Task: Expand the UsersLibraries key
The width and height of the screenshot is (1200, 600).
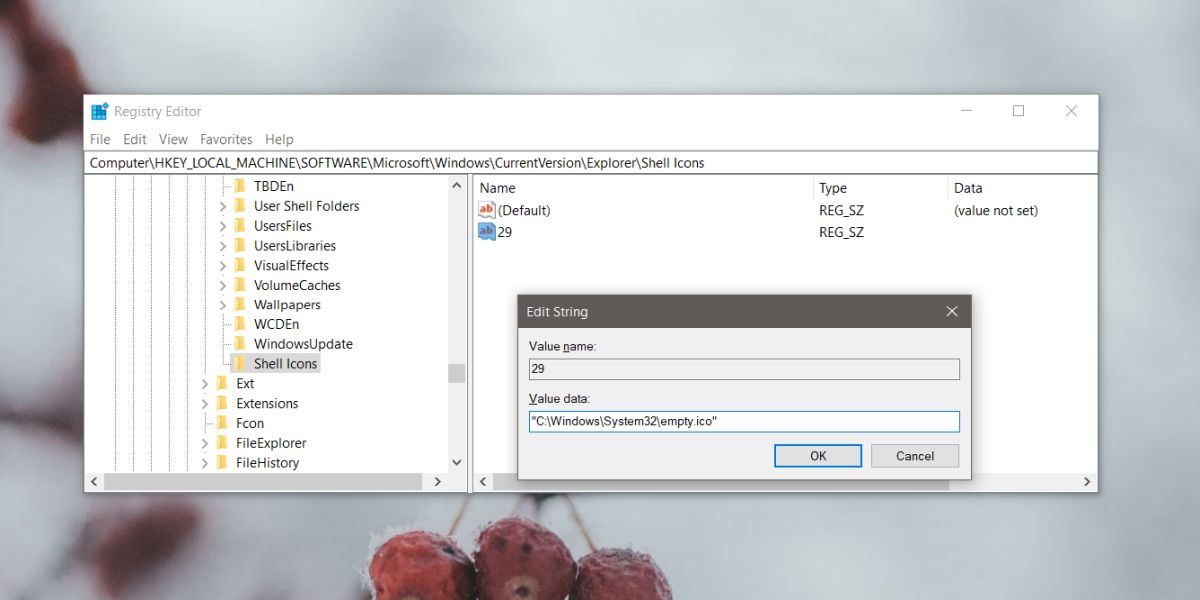Action: 223,245
